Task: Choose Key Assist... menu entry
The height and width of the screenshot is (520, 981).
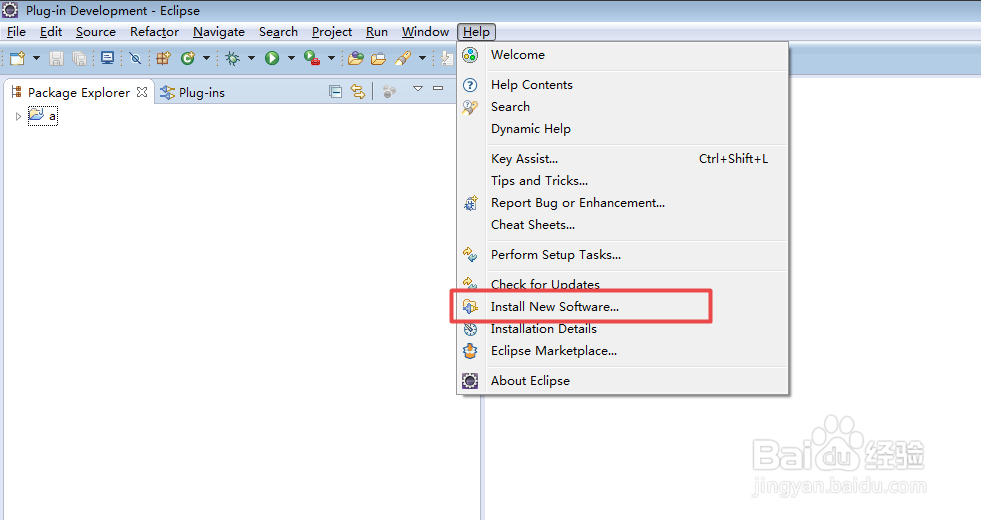Action: click(623, 159)
